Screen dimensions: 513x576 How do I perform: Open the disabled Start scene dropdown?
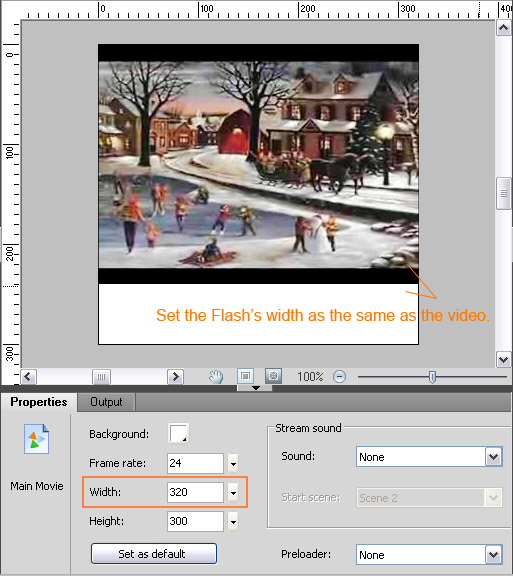pyautogui.click(x=429, y=498)
